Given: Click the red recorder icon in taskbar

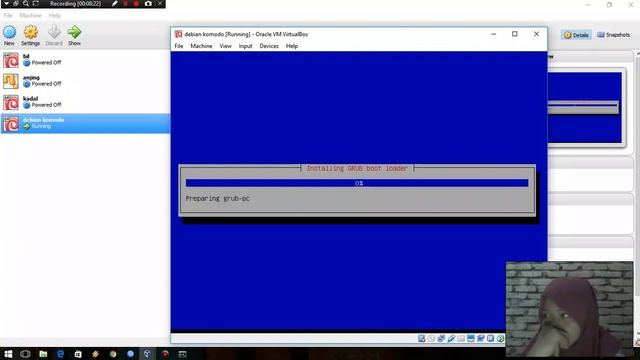Looking at the screenshot, I should [165, 354].
